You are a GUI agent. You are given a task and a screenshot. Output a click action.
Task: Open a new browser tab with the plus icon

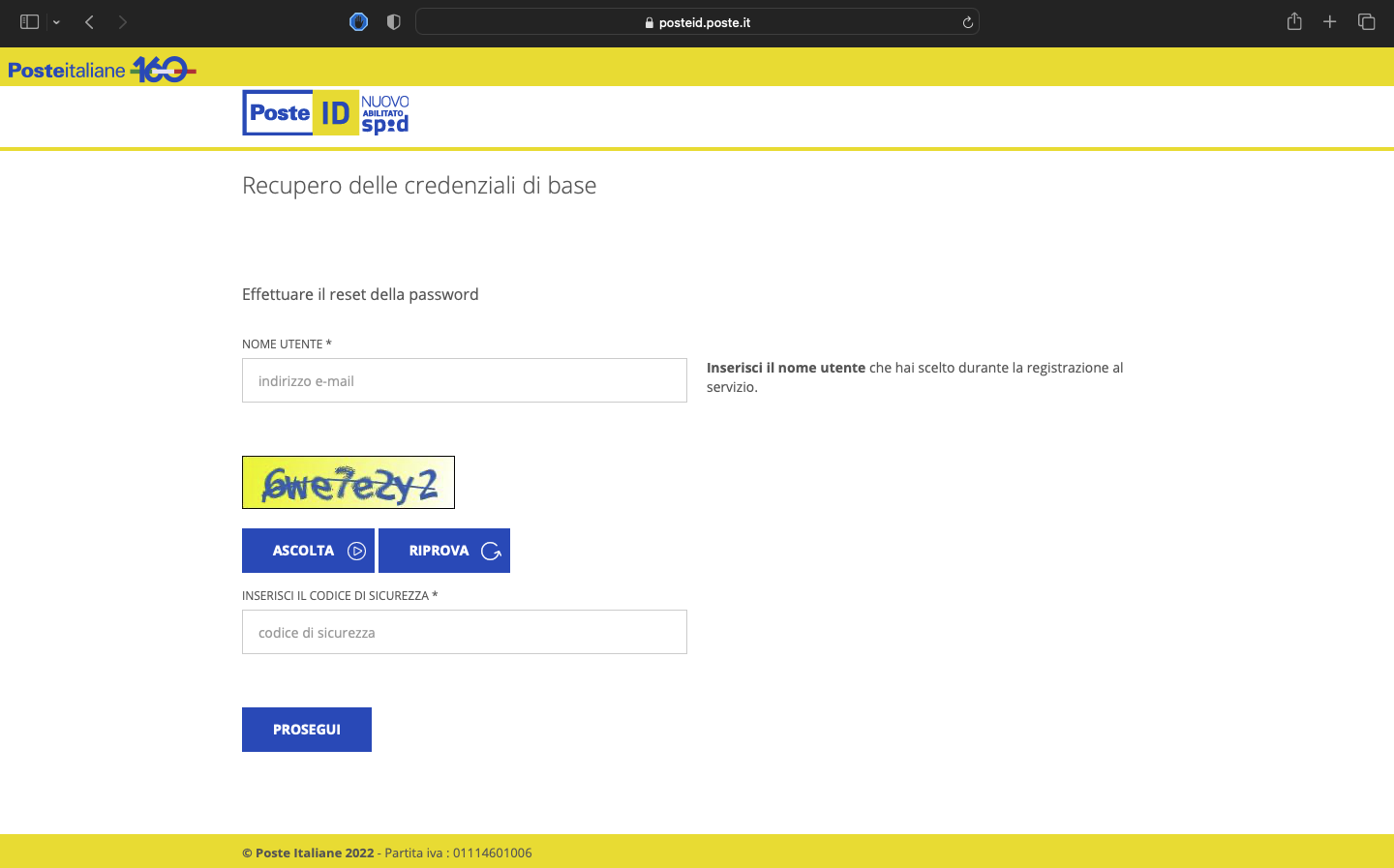coord(1330,21)
